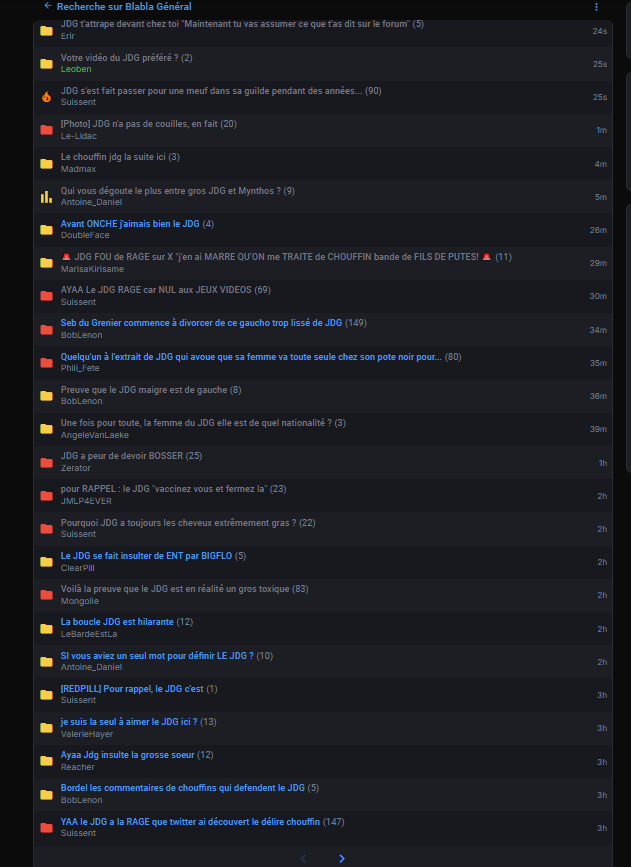
Task: Go to the next results page
Action: click(342, 858)
